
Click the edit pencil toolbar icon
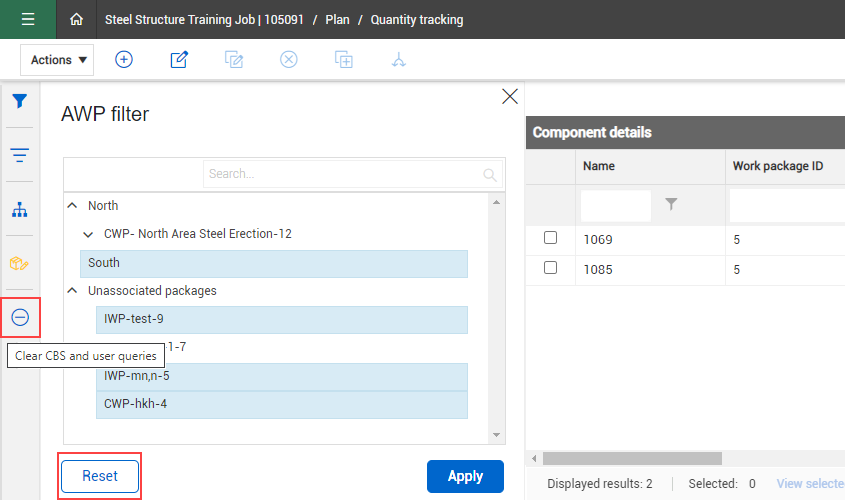179,59
